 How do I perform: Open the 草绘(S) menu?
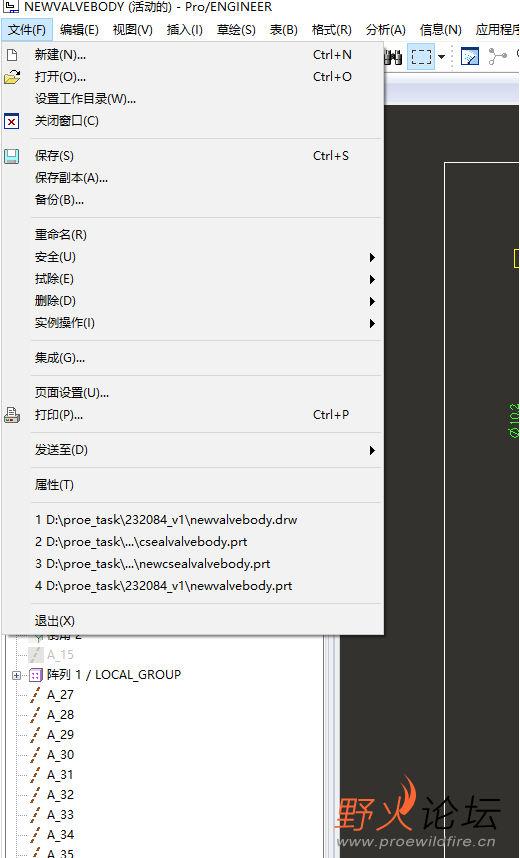(236, 30)
